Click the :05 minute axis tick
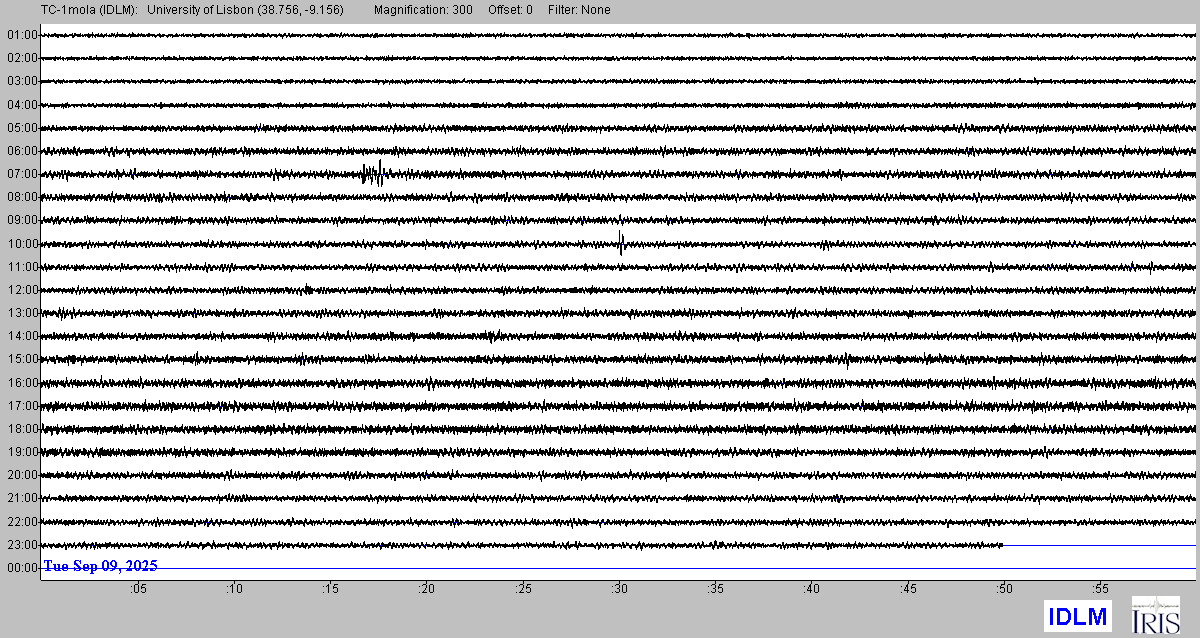The width and height of the screenshot is (1200, 638). 138,589
